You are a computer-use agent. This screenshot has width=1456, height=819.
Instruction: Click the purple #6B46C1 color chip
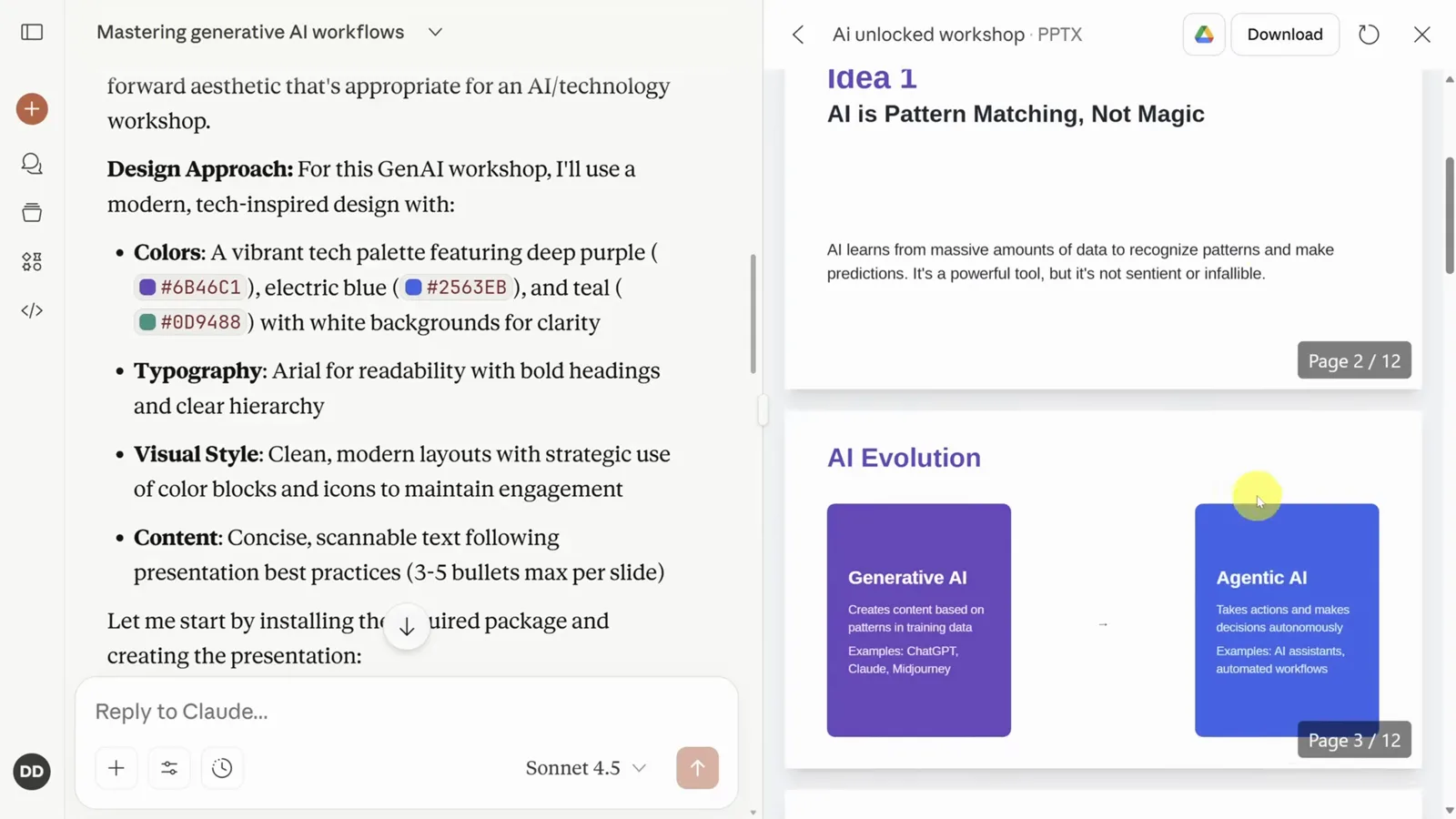[x=191, y=288]
